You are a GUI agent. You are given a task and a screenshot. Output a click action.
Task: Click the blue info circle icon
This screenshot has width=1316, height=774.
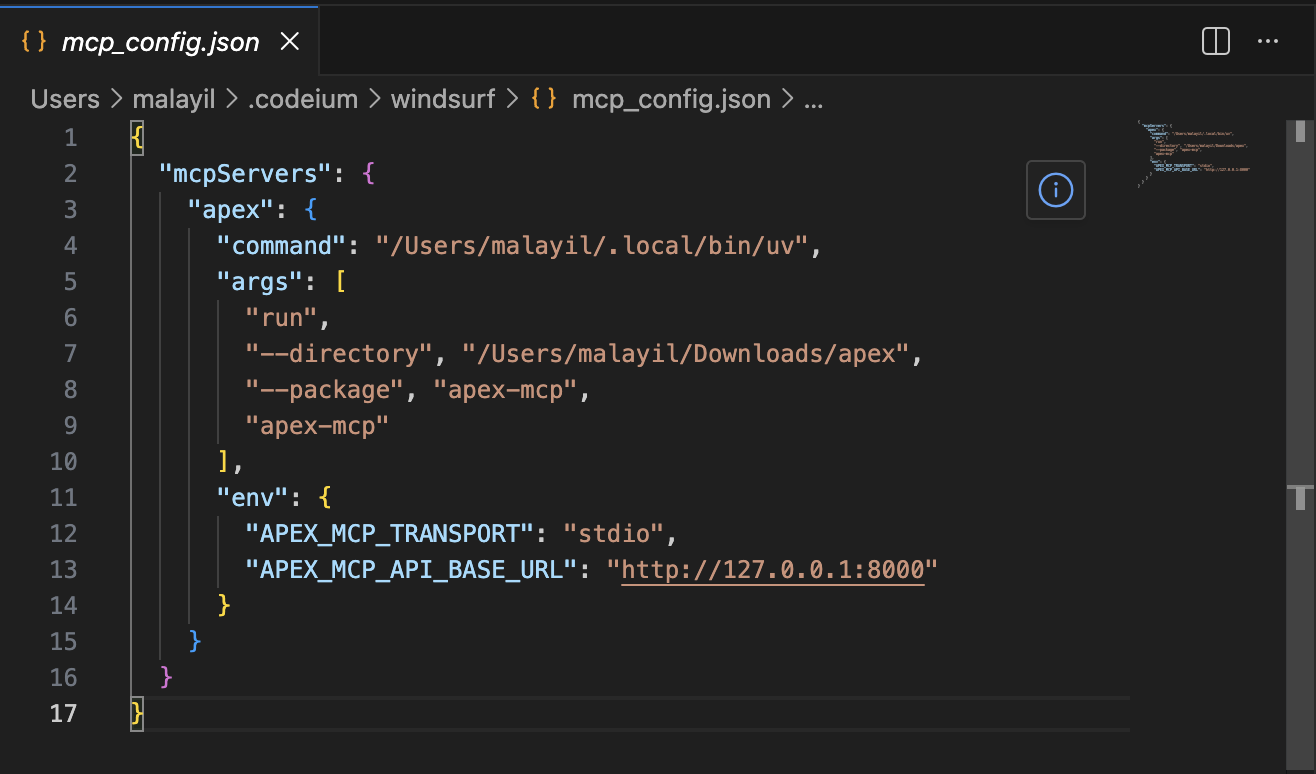1056,189
